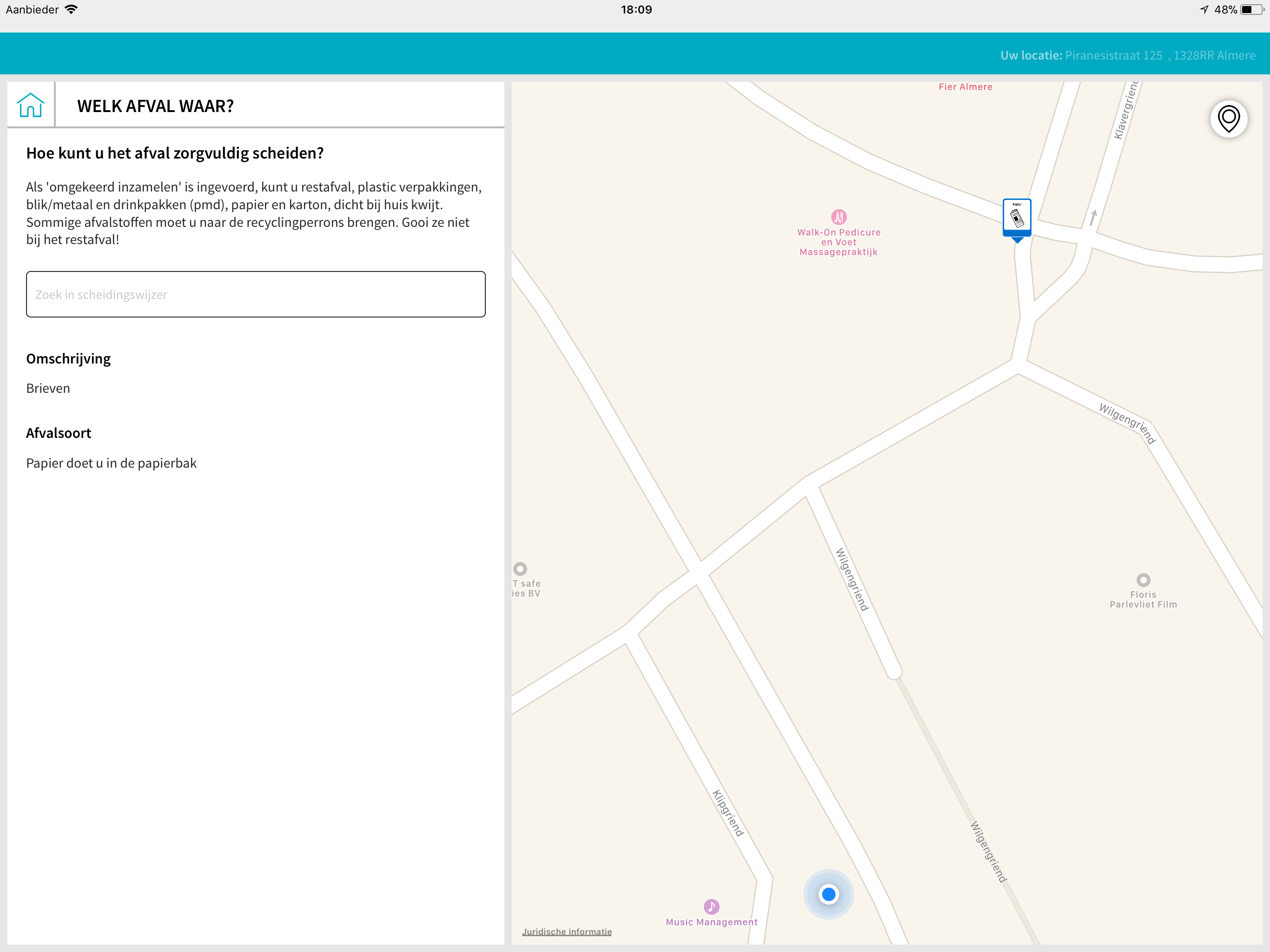Image resolution: width=1270 pixels, height=952 pixels.
Task: Tap the location services arrow icon
Action: [1204, 9]
